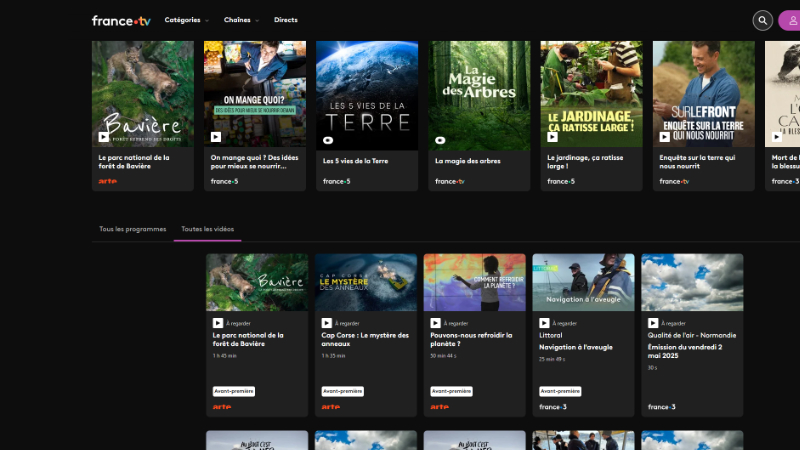Select the Toutes les vidéos tab
The height and width of the screenshot is (450, 800).
pos(207,229)
